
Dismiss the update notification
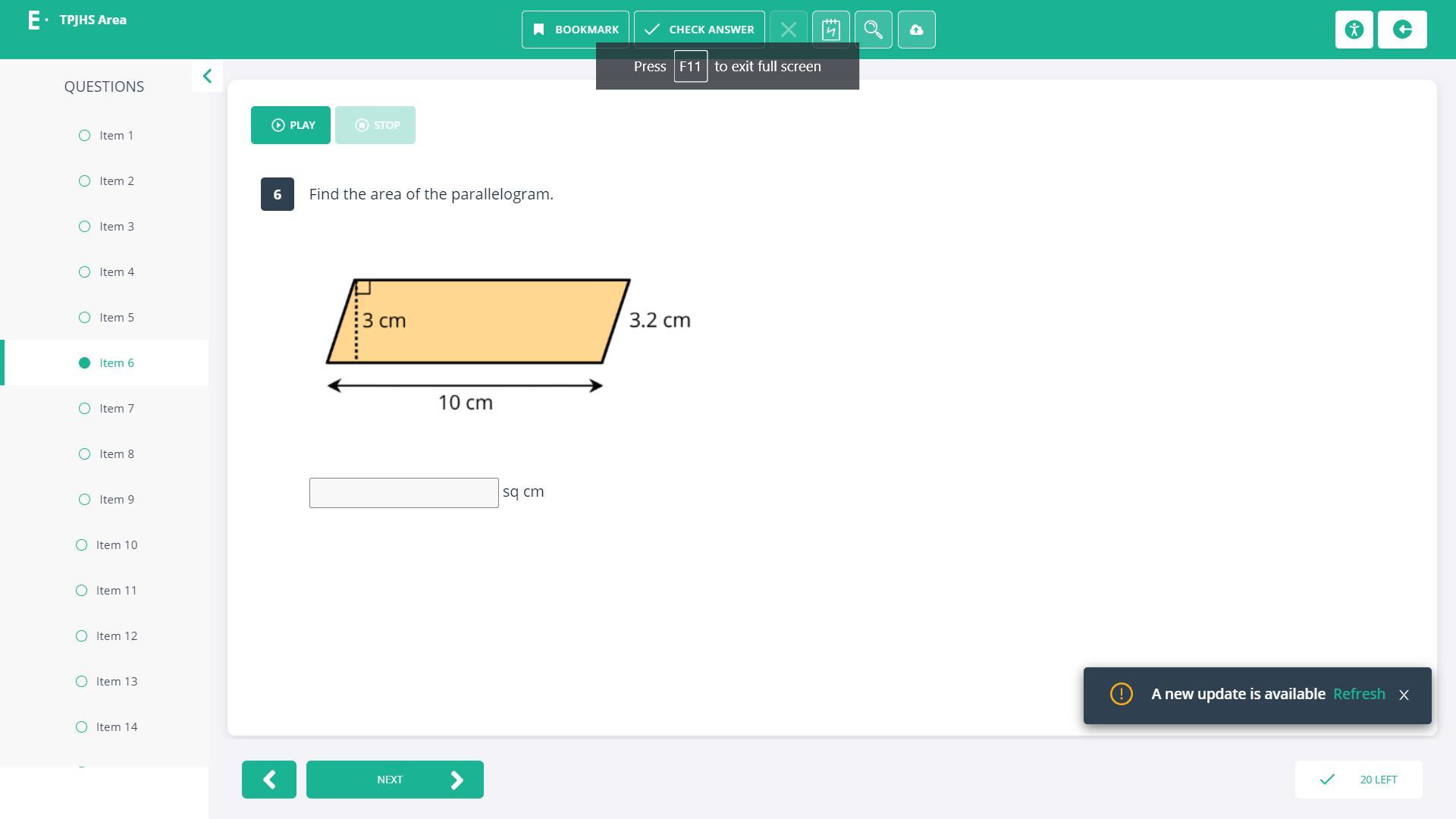[x=1404, y=695]
